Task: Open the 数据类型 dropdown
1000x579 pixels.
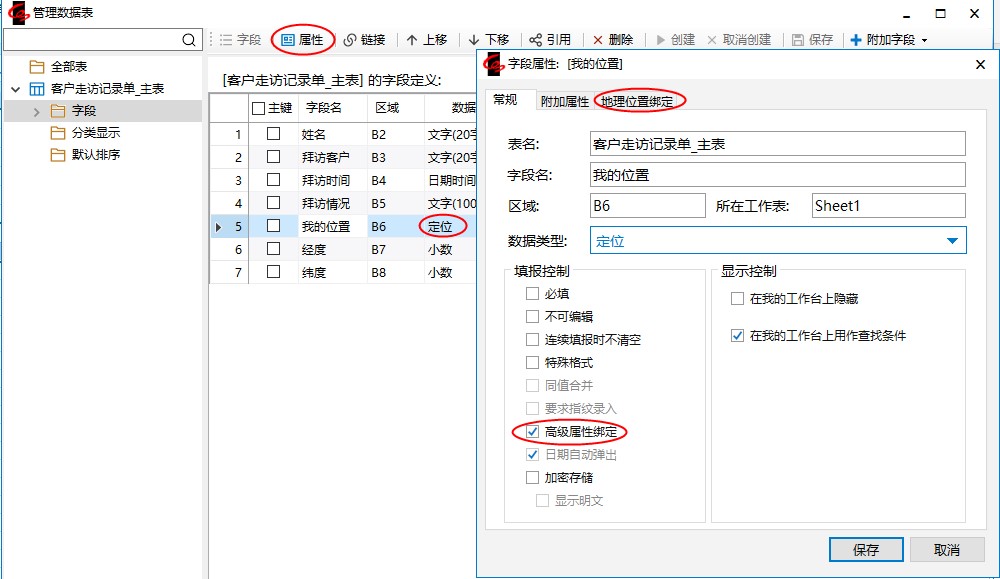Action: pos(952,241)
